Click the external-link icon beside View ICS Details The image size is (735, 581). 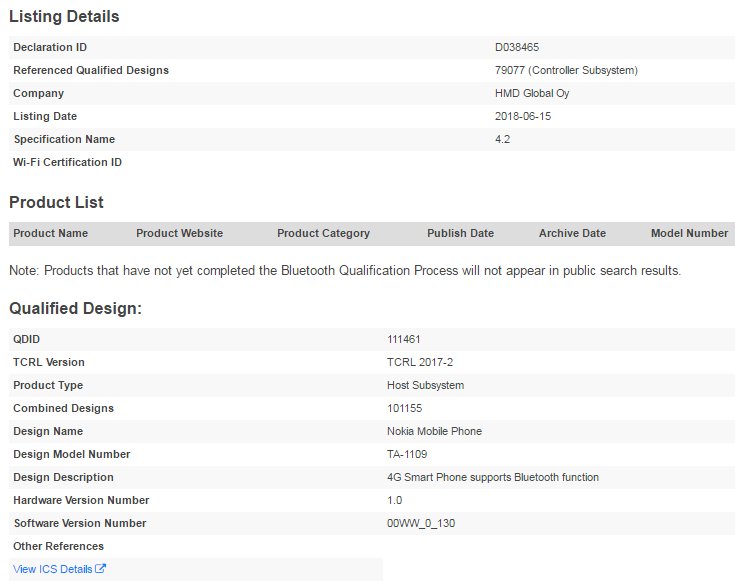pyautogui.click(x=100, y=568)
